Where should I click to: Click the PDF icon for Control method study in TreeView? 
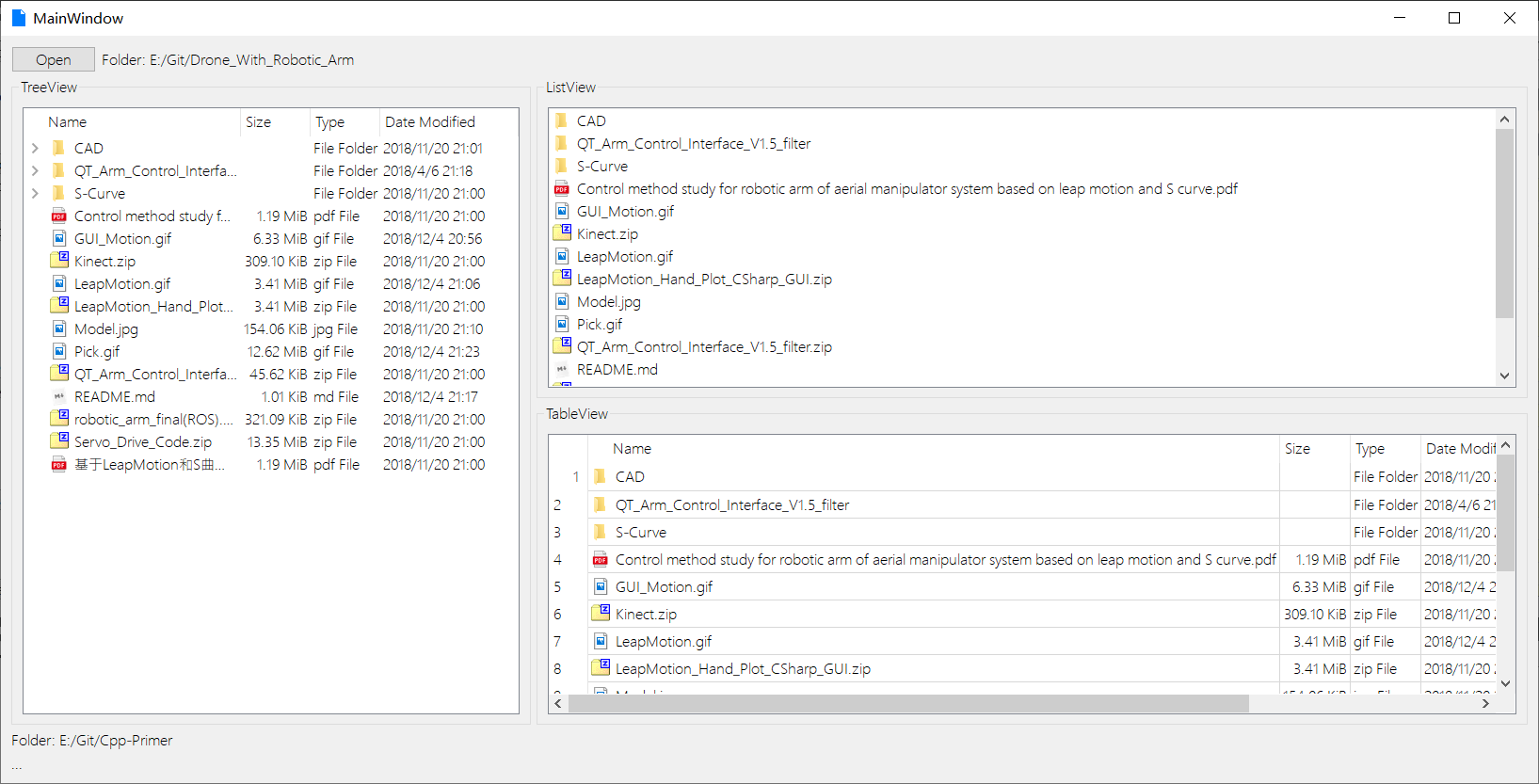[58, 216]
